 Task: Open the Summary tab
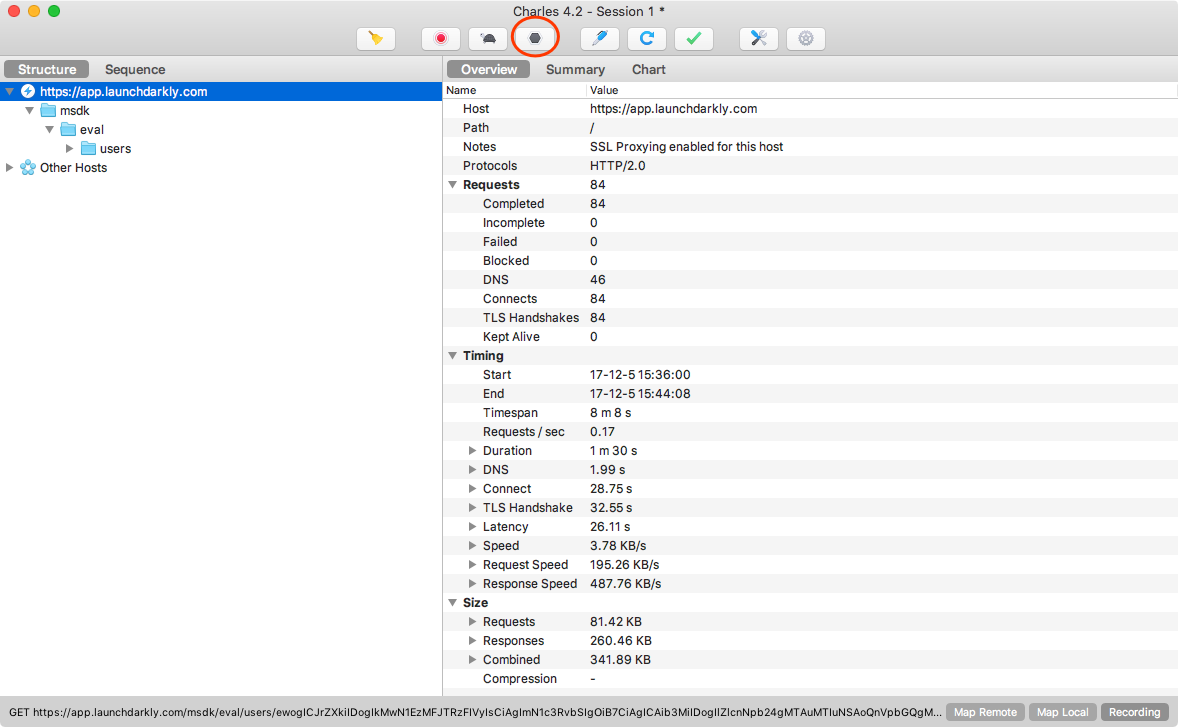point(575,69)
